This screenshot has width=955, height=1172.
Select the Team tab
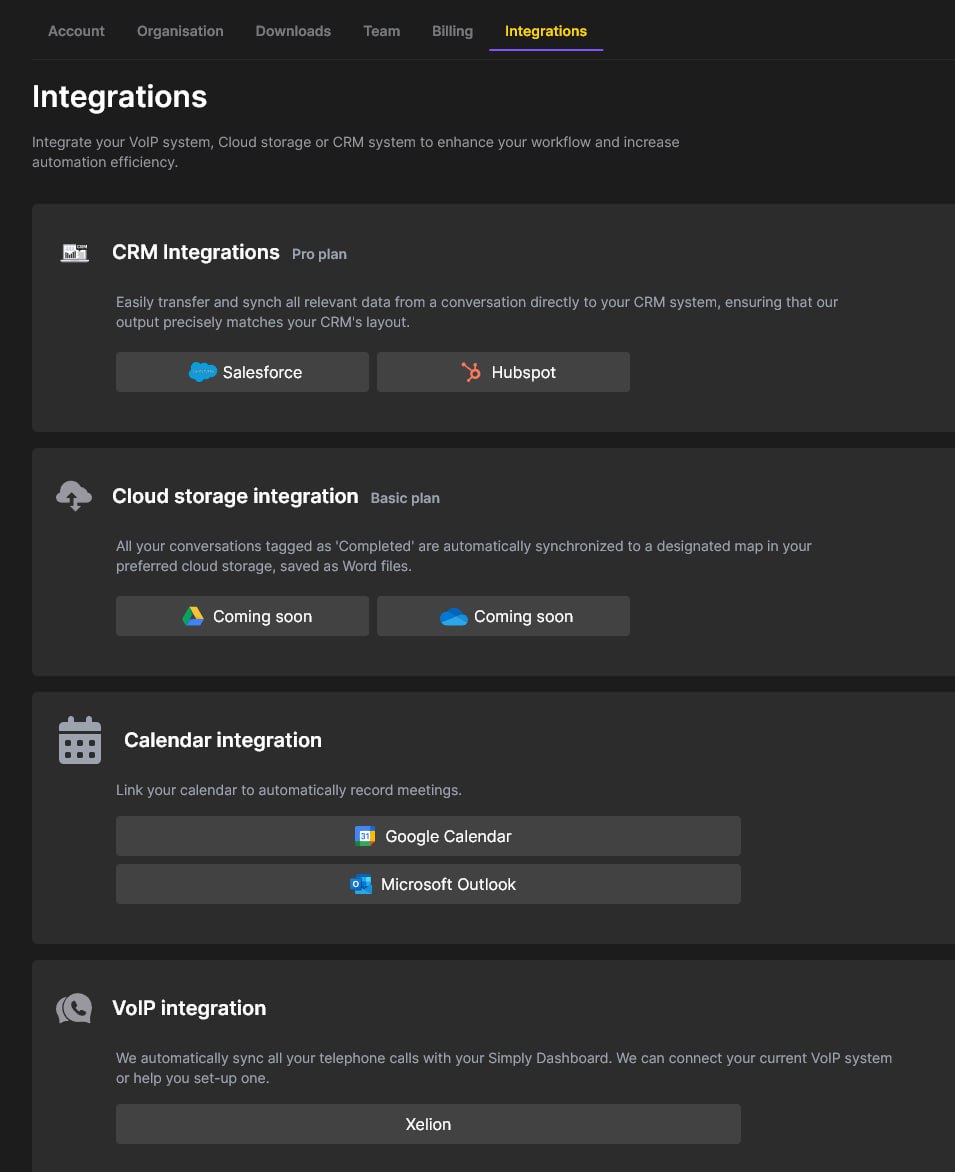coord(381,31)
